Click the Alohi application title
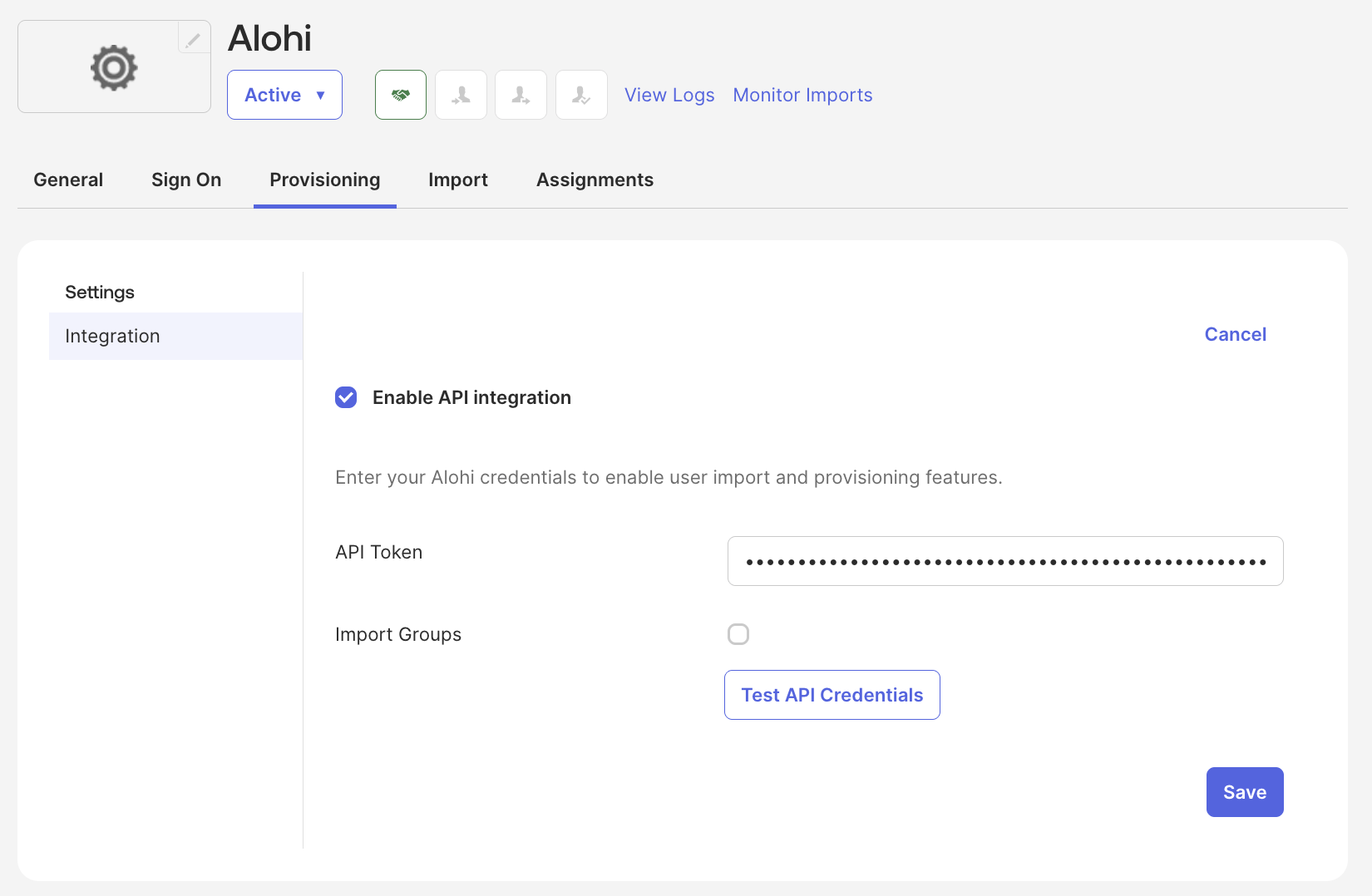Viewport: 1372px width, 896px height. (x=270, y=38)
